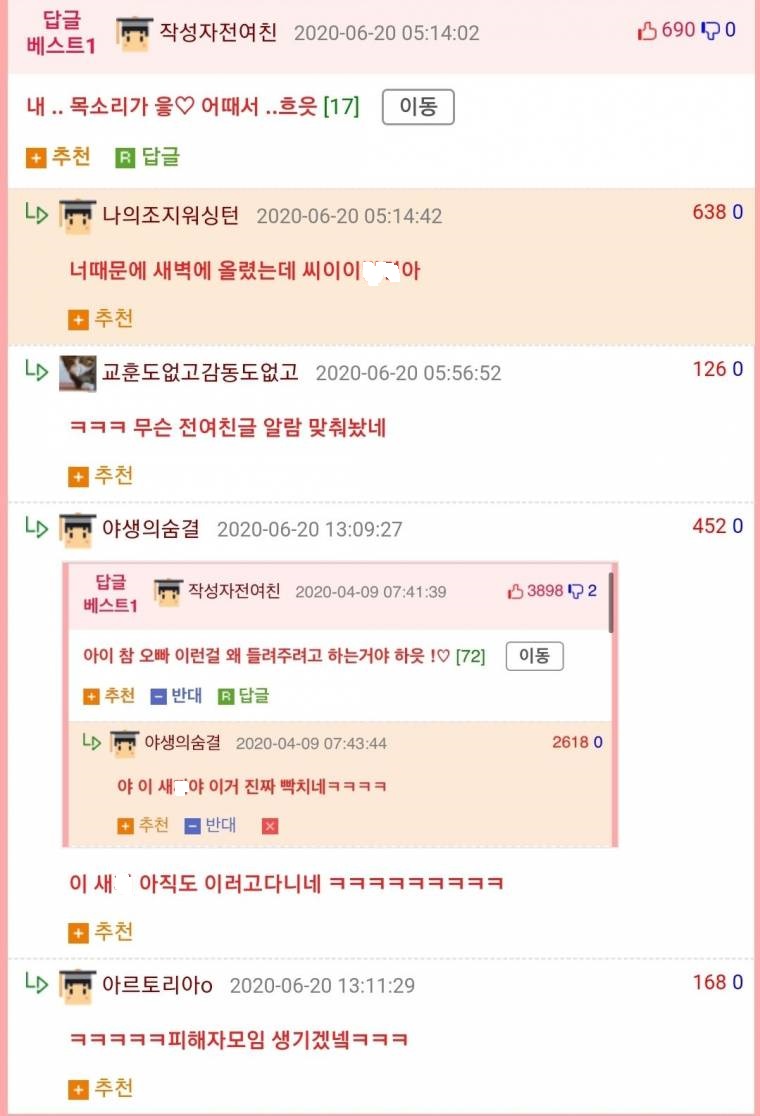Click green R 답글 icon under the top comment

tap(147, 157)
